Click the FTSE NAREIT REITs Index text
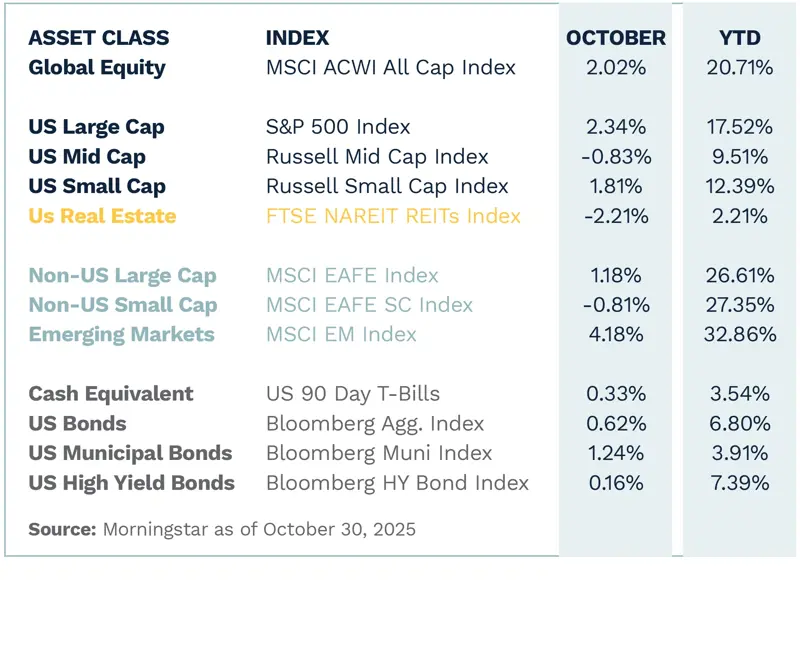 click(x=393, y=216)
